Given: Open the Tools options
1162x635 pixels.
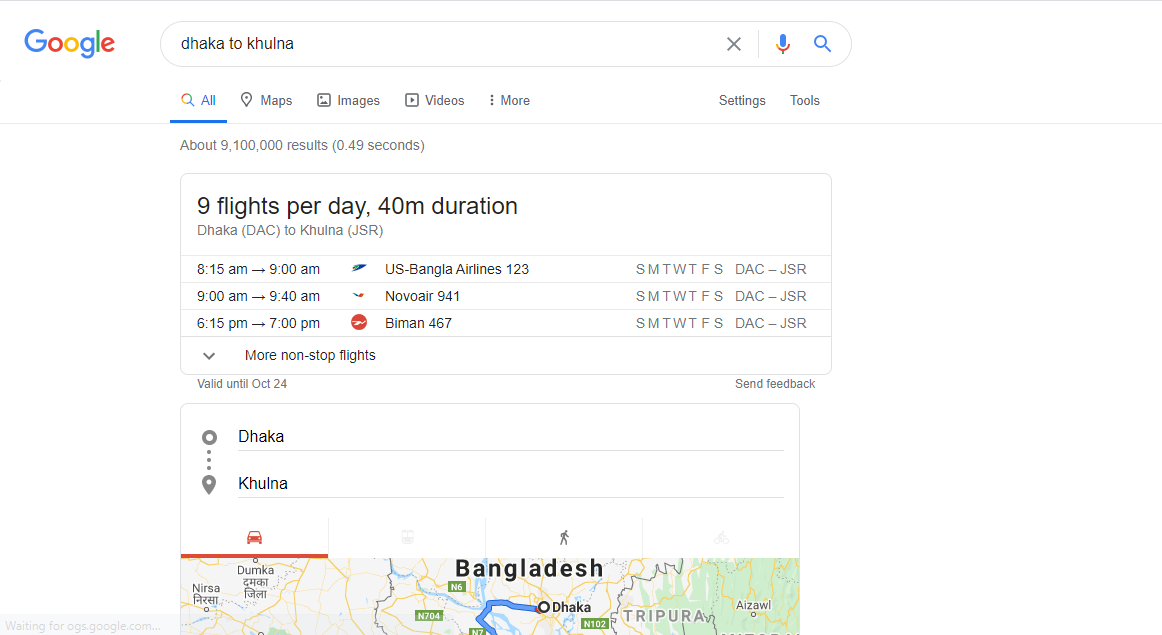Looking at the screenshot, I should (804, 100).
